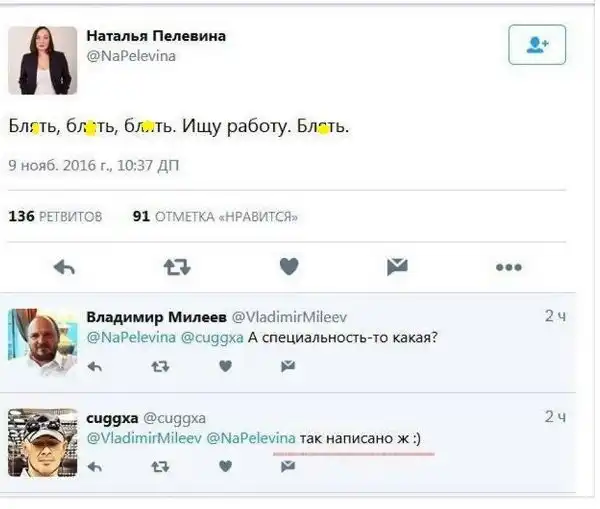The image size is (600, 509).
Task: Click the follow user button
Action: [x=537, y=45]
